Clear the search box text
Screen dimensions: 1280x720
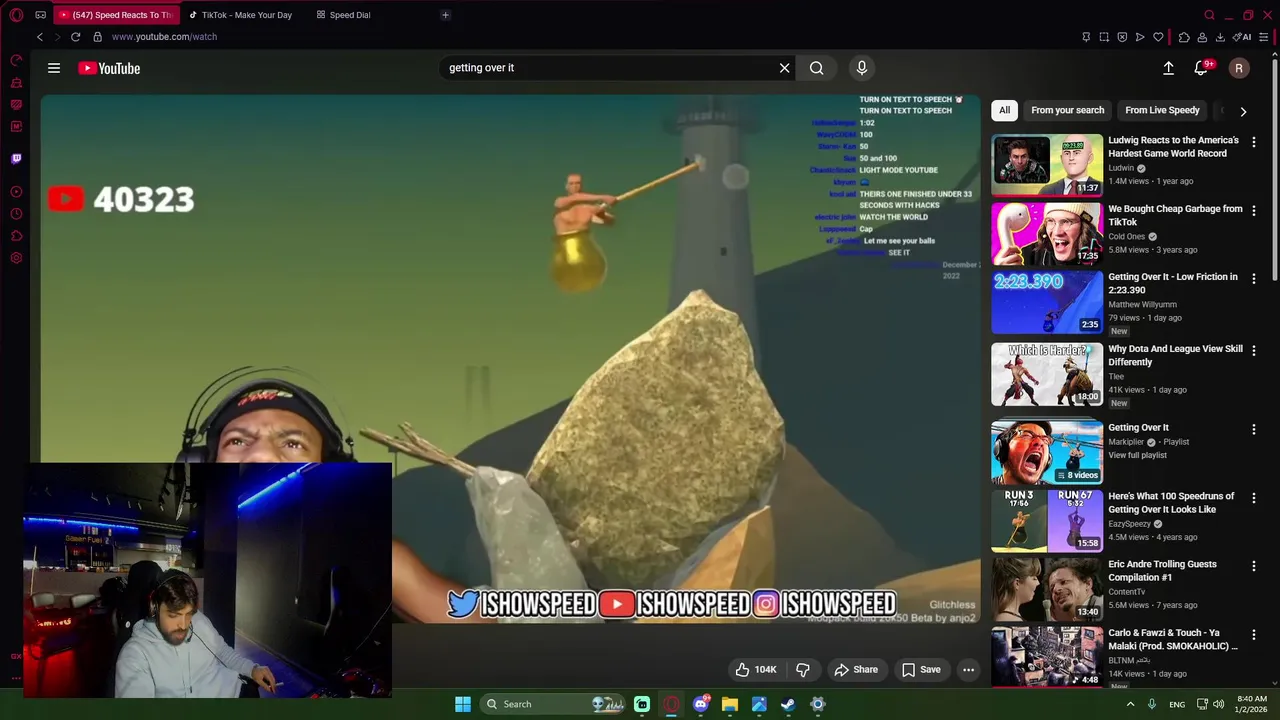point(785,68)
